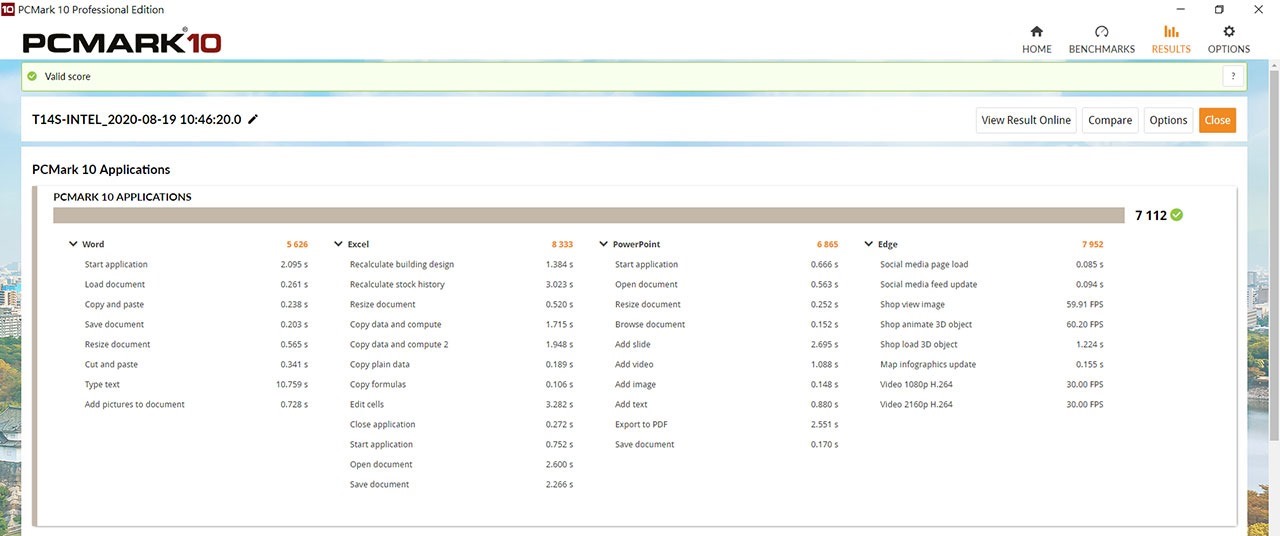
Task: Open the Benchmarks section
Action: pyautogui.click(x=1101, y=39)
